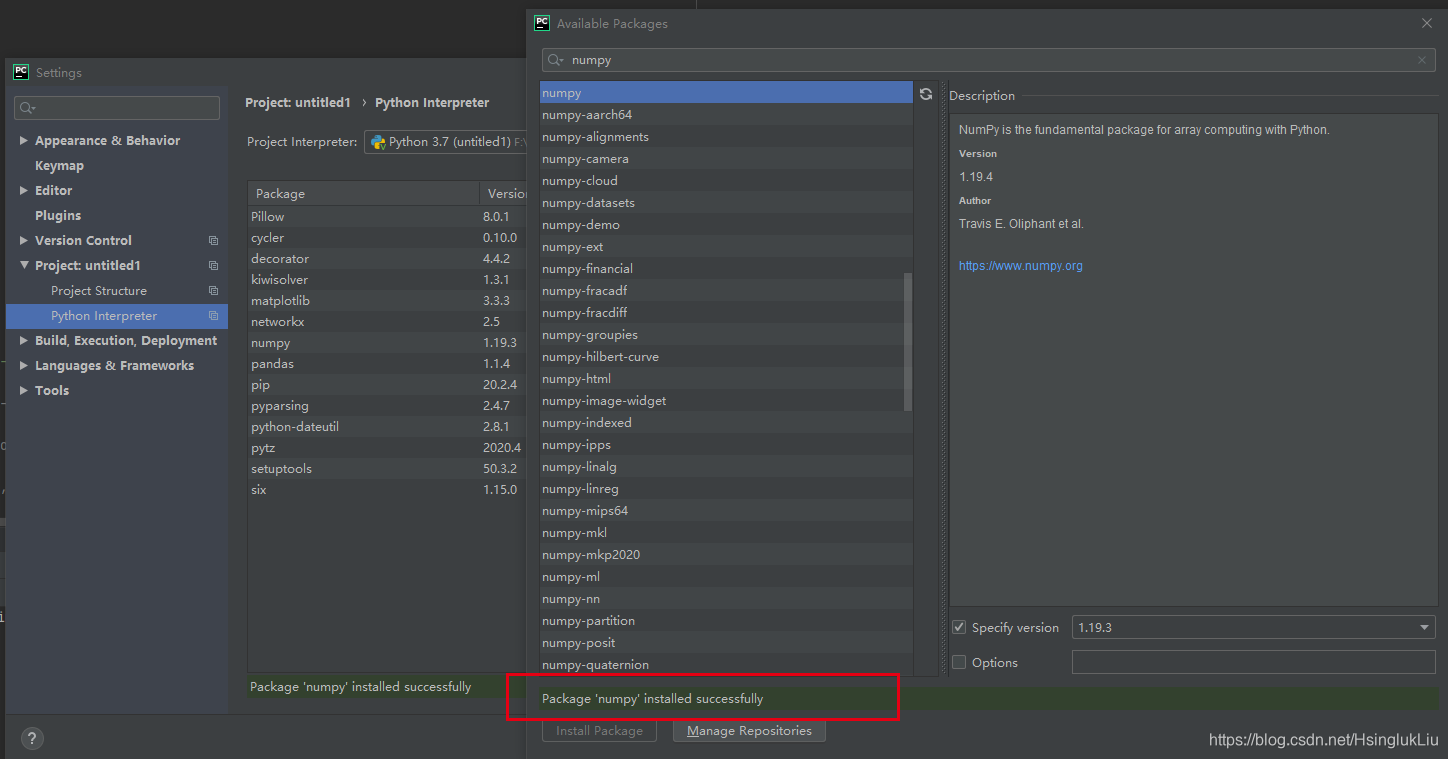This screenshot has width=1448, height=759.
Task: Select numpy in available packages list
Action: [x=726, y=93]
